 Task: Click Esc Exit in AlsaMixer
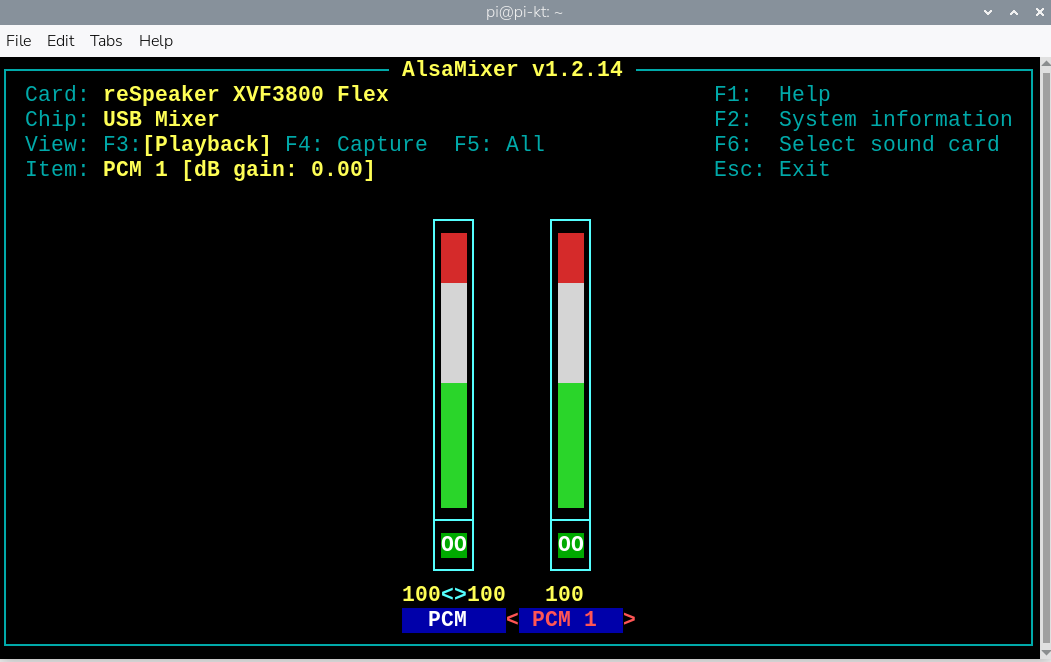point(772,169)
